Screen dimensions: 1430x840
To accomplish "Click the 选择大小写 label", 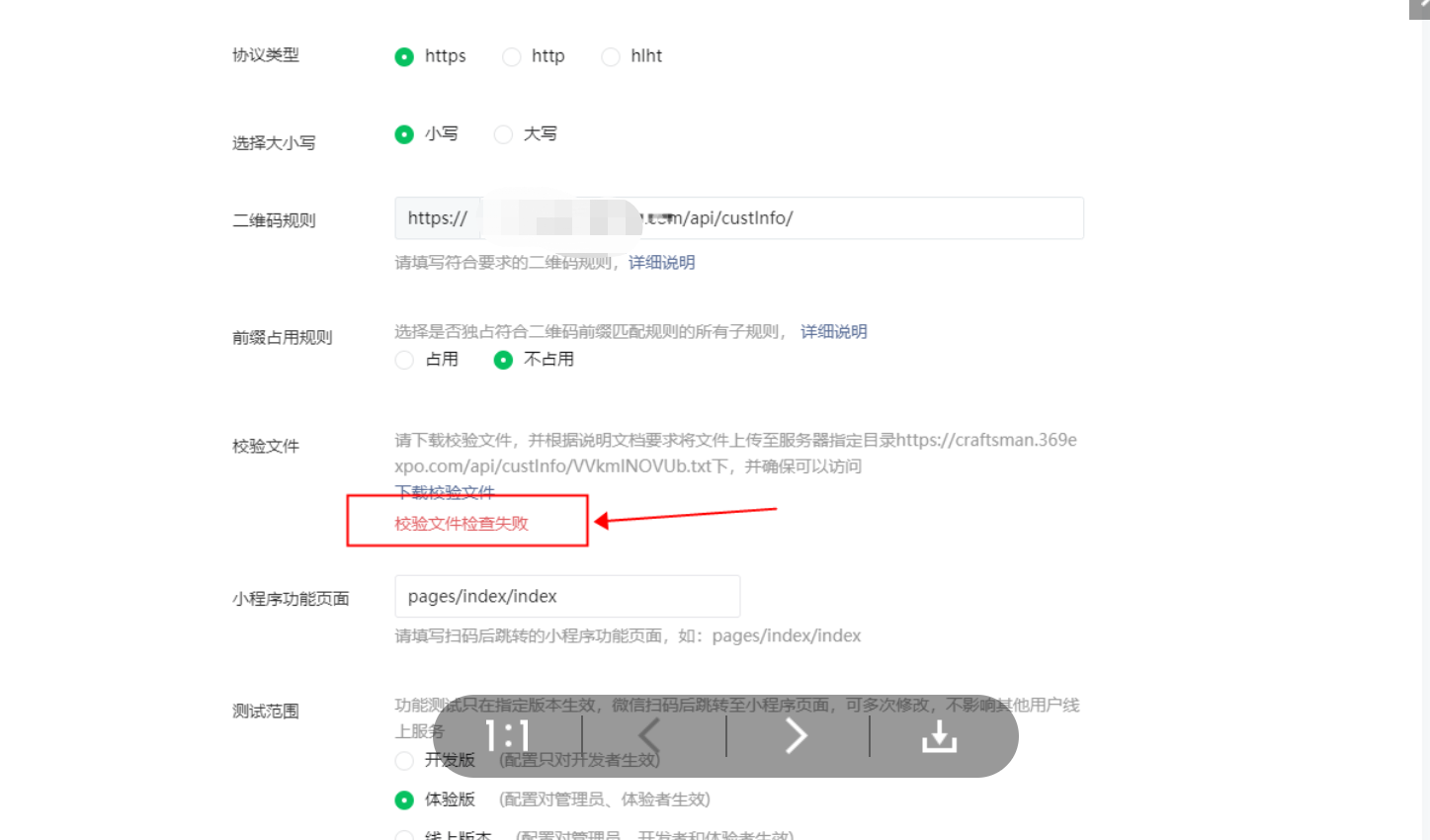I will point(274,142).
